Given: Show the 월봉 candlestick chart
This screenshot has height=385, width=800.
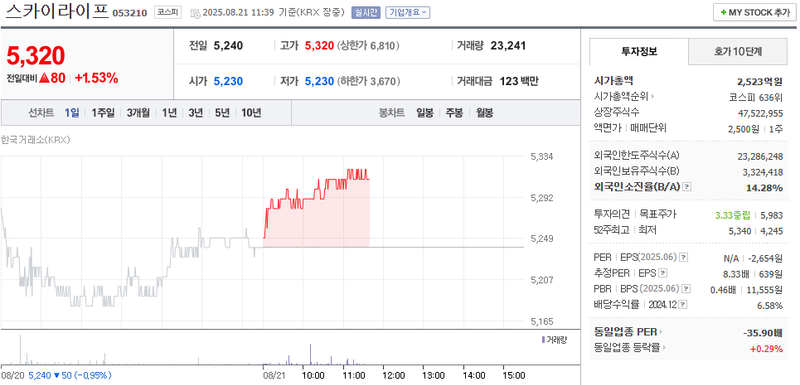Looking at the screenshot, I should (x=485, y=113).
